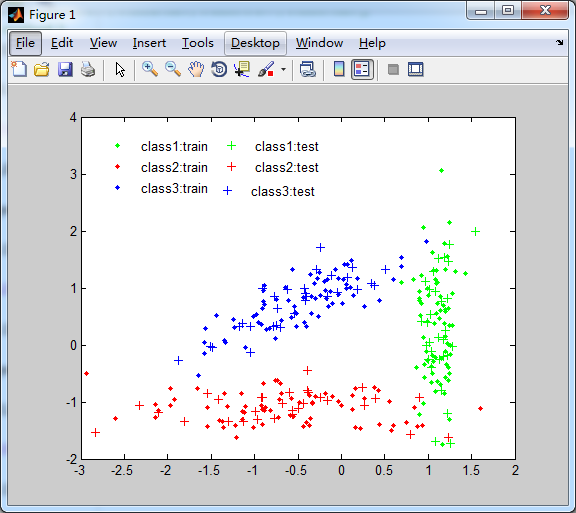The image size is (576, 513).
Task: Open the Tools menu
Action: click(x=198, y=43)
